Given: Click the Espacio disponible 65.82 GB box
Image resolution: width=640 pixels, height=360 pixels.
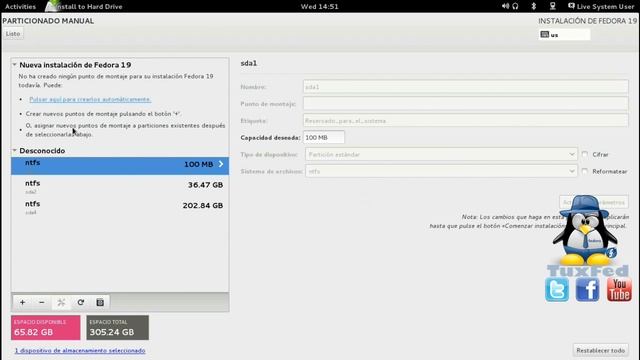Looking at the screenshot, I should click(46, 327).
